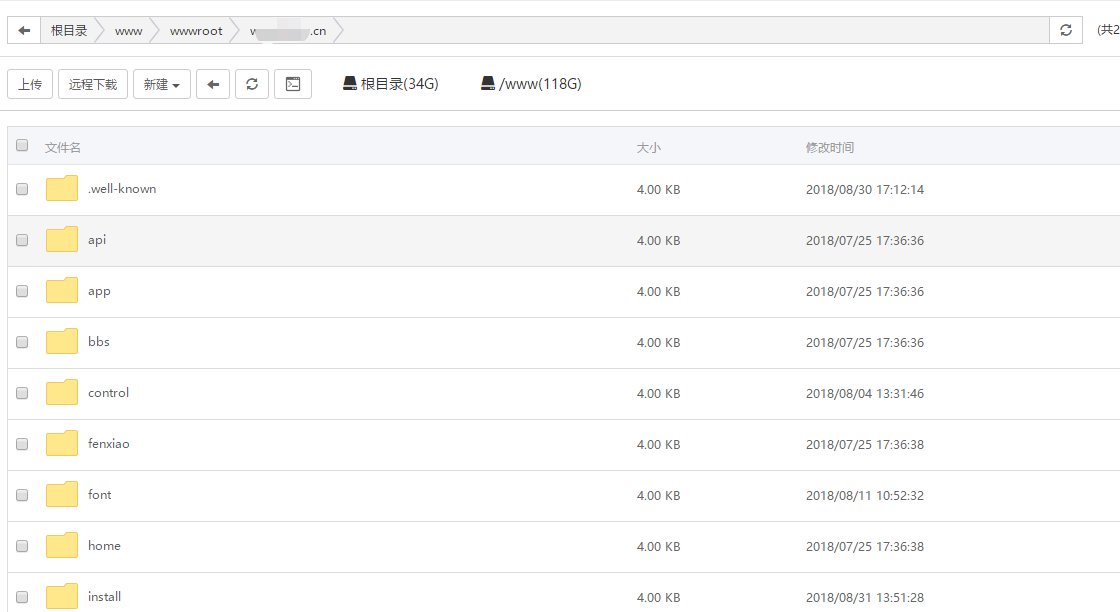Click the control folder icon

click(62, 393)
